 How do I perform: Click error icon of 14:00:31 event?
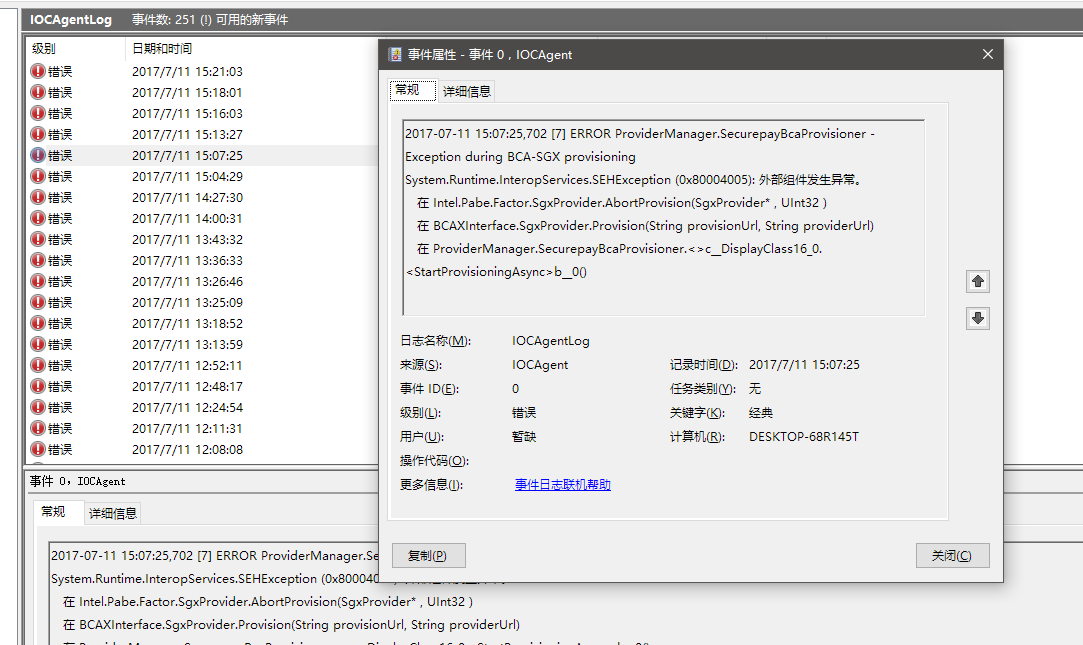(38, 218)
